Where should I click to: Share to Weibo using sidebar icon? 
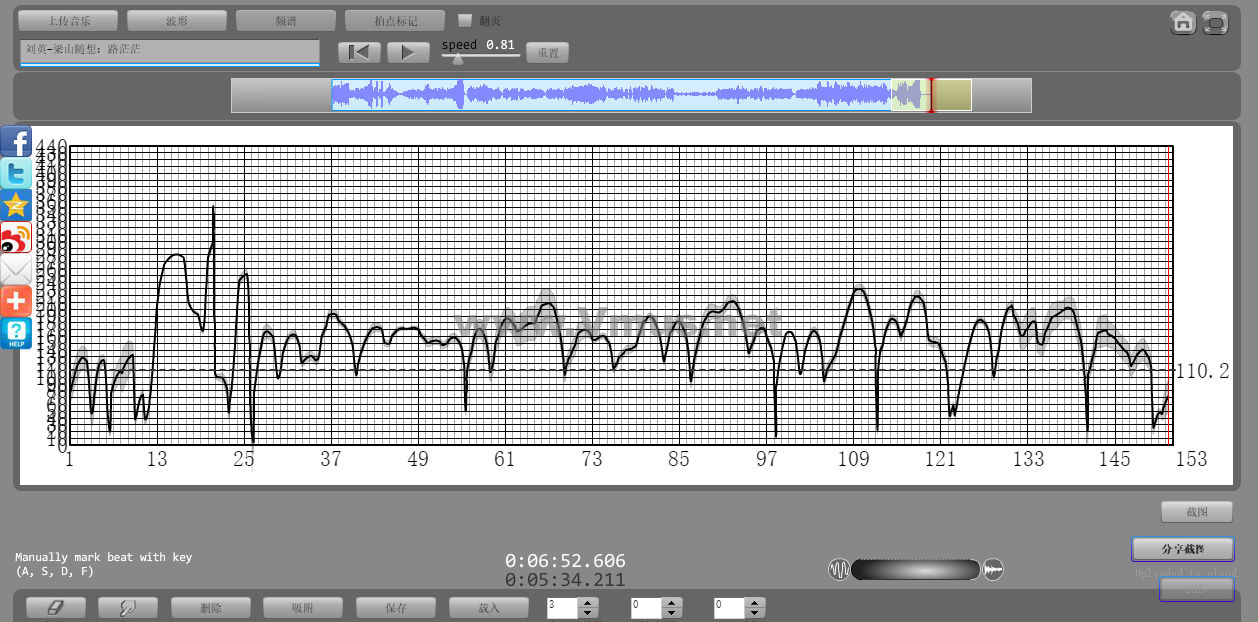[16, 237]
